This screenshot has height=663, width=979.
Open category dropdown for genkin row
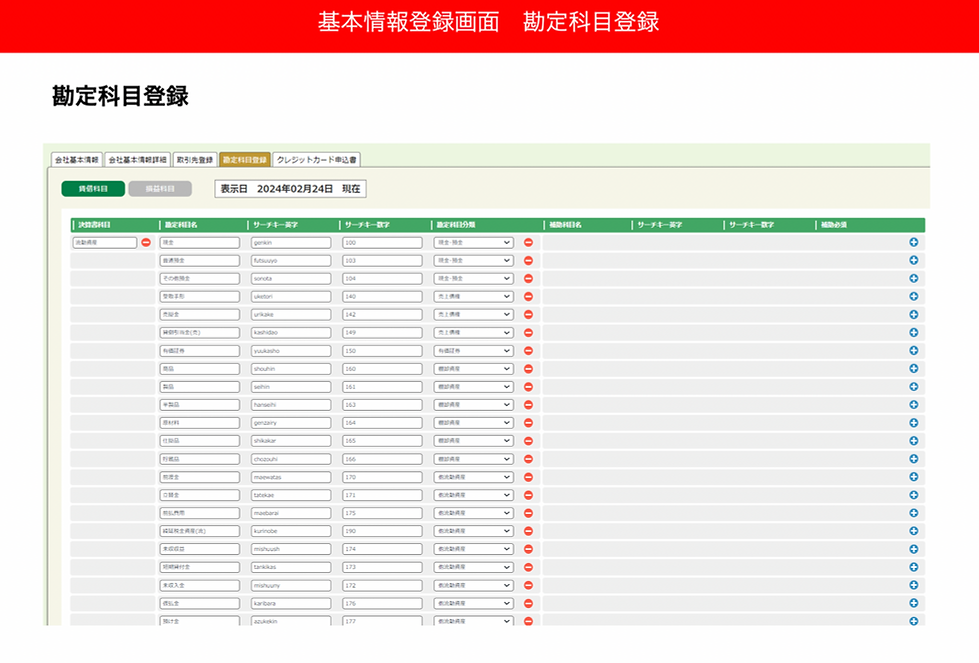(x=473, y=242)
